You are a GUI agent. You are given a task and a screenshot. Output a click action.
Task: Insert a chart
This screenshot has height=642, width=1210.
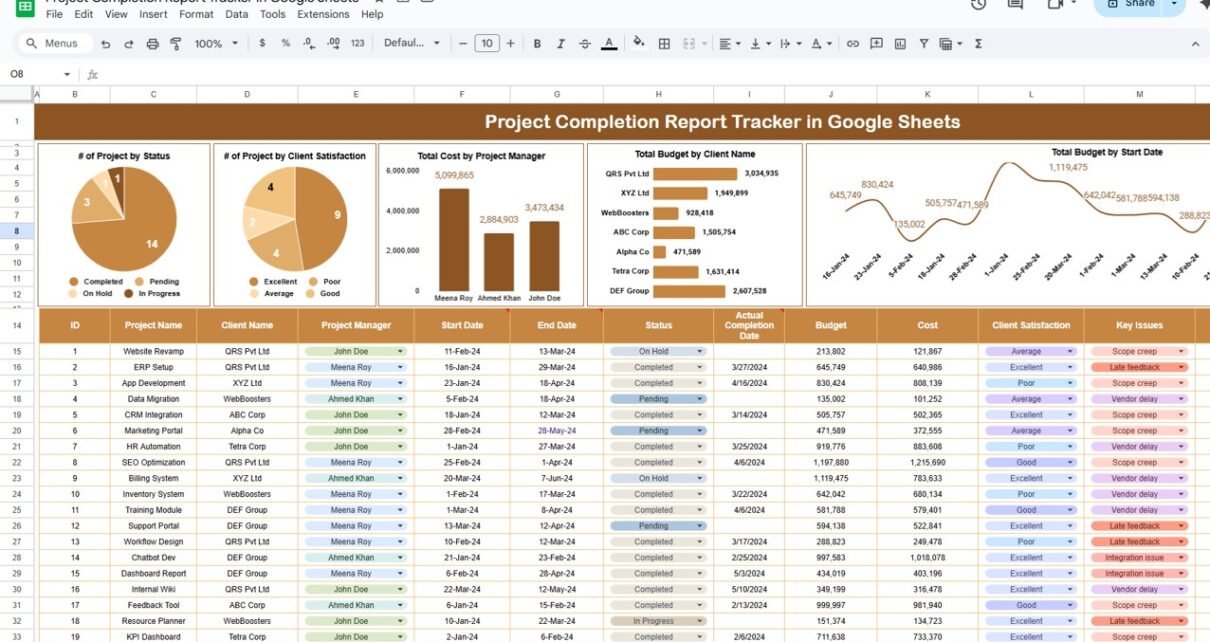pos(900,44)
